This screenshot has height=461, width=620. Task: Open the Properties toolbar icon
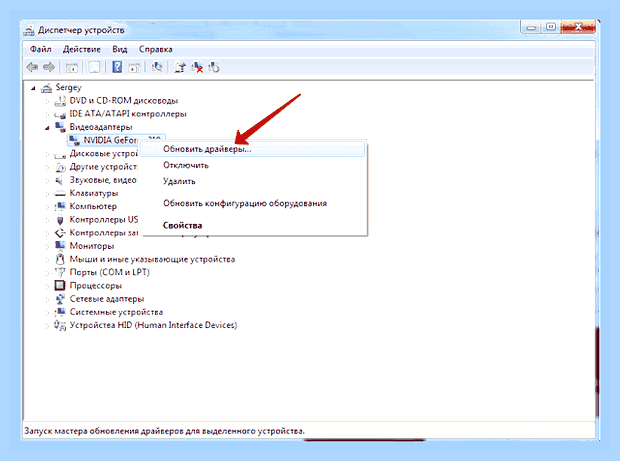[94, 68]
